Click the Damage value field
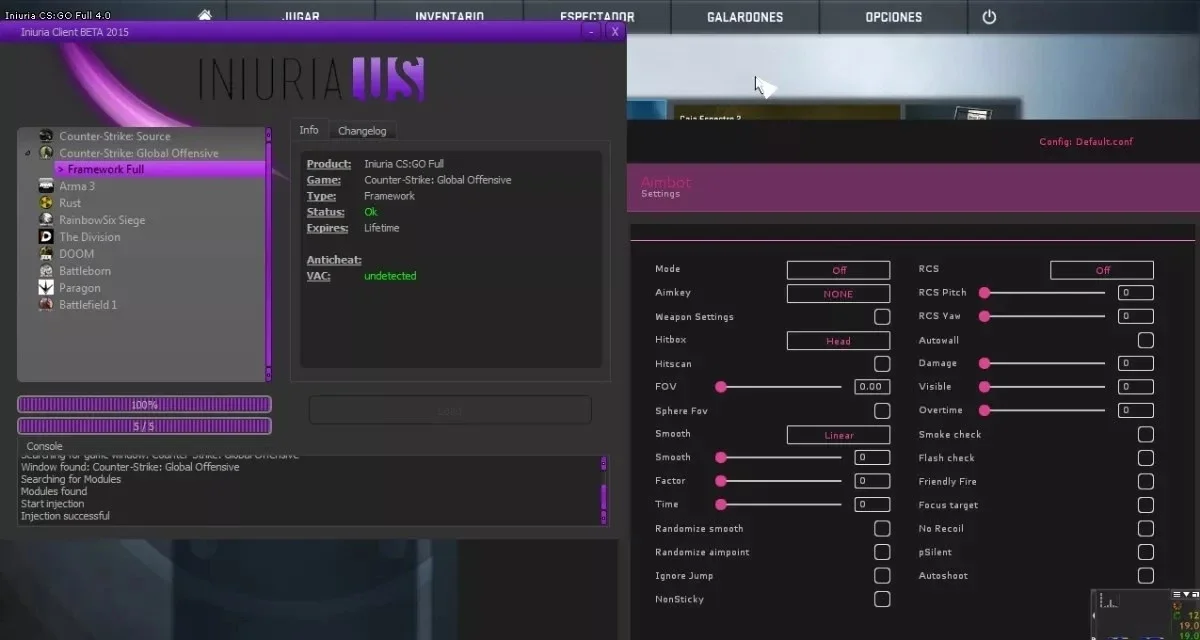 1136,363
